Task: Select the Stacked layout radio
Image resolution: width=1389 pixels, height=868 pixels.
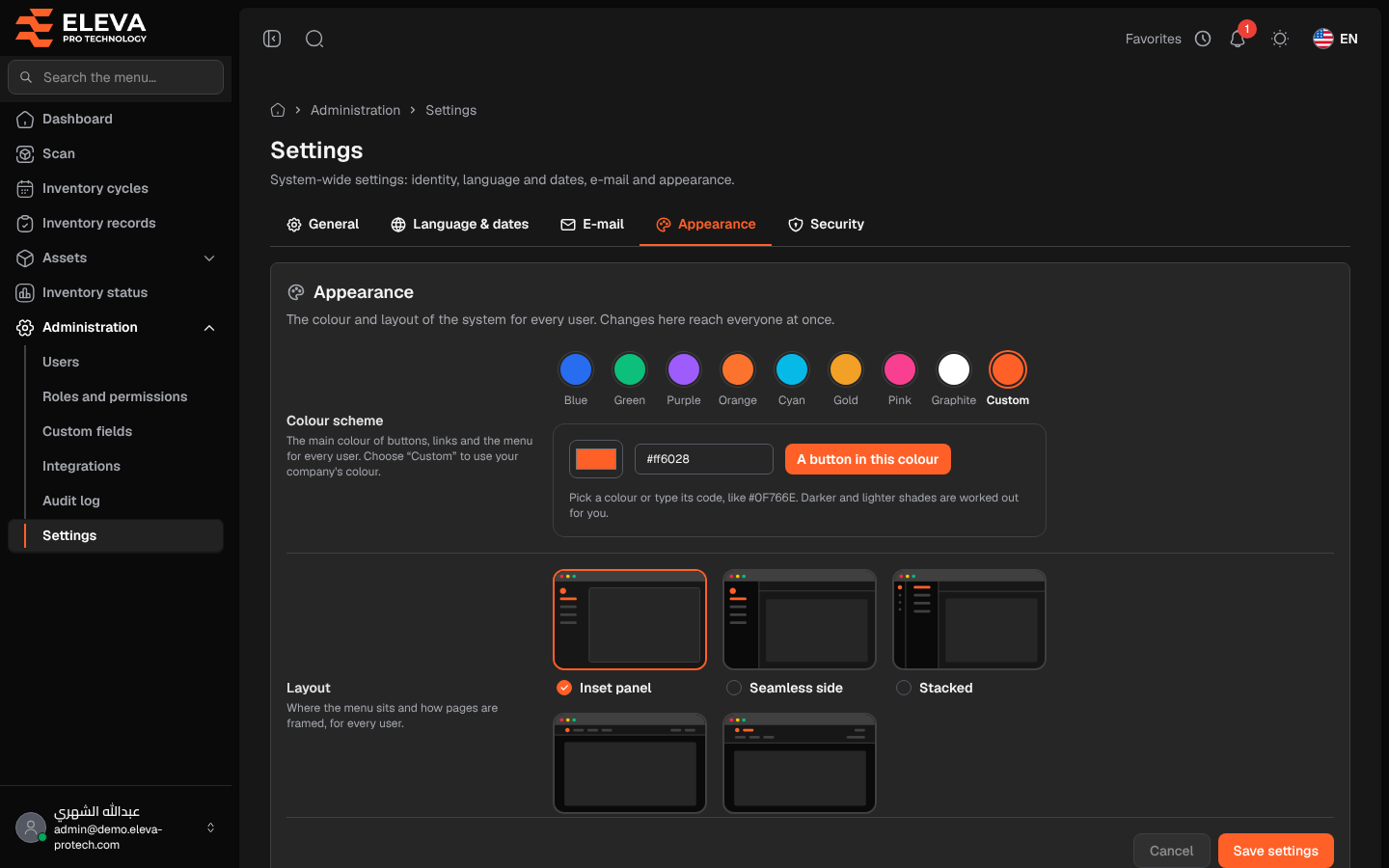Action: 904,688
